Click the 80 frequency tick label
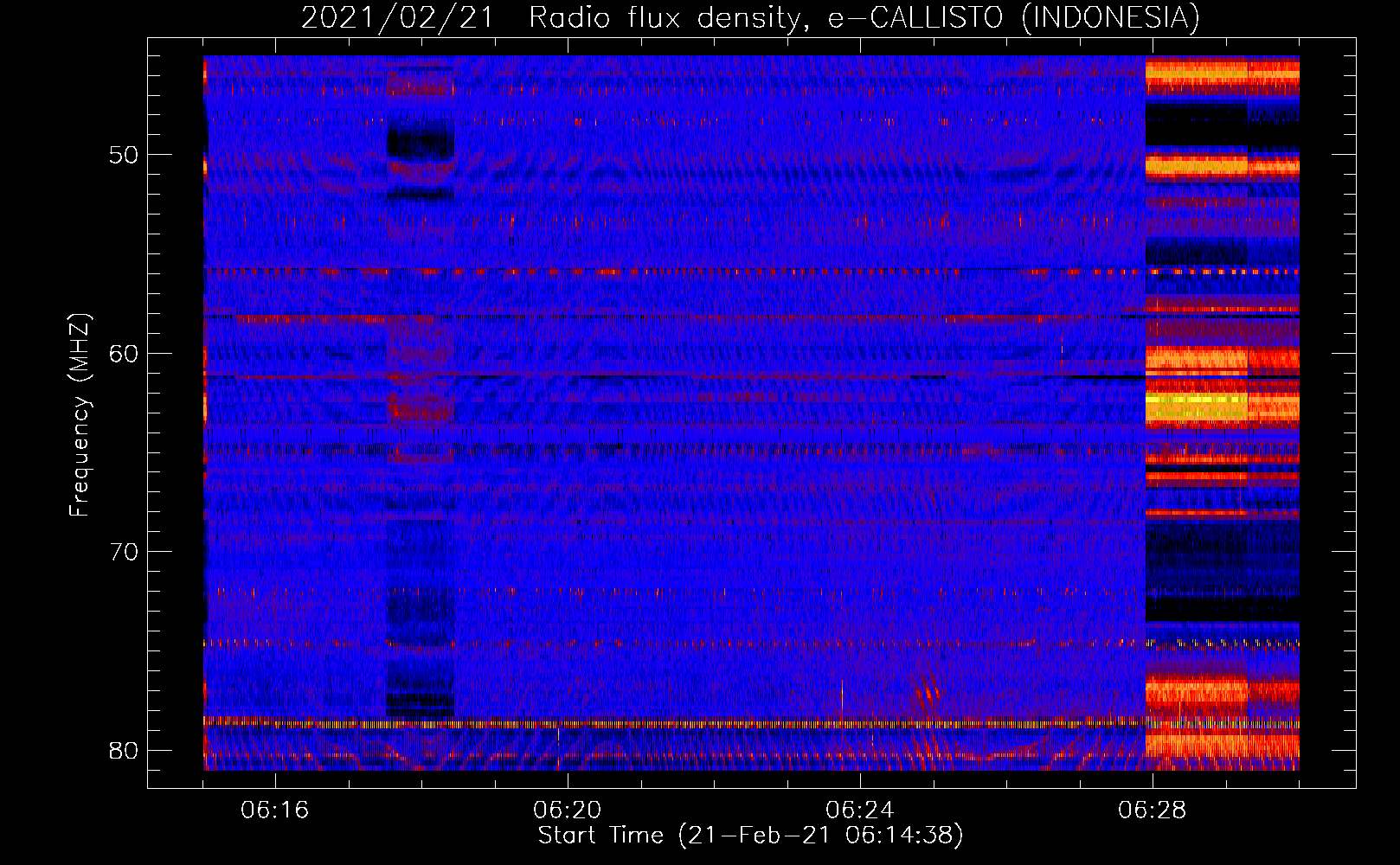The width and height of the screenshot is (1400, 865). [124, 750]
